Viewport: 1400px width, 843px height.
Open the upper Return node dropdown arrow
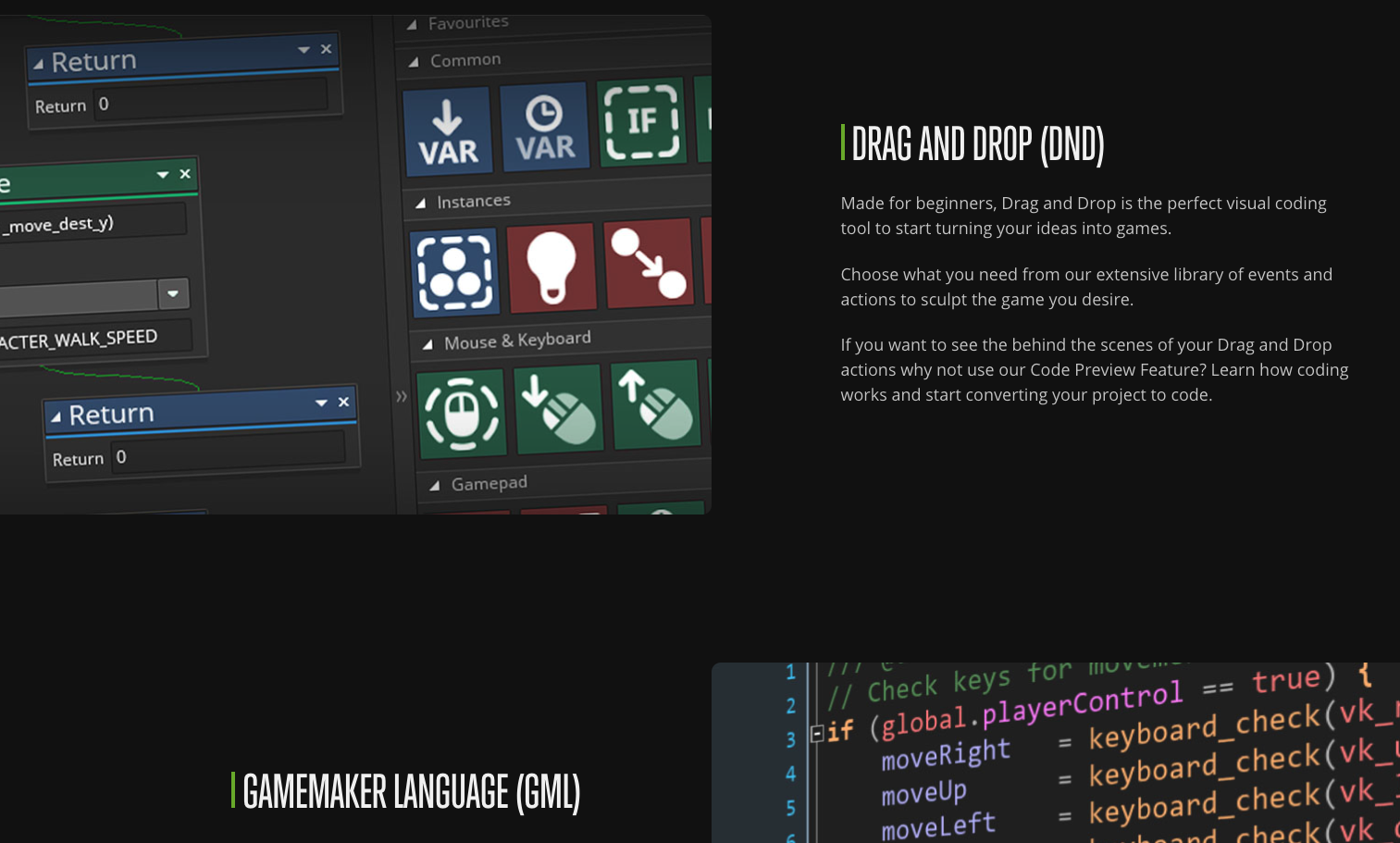[x=304, y=50]
